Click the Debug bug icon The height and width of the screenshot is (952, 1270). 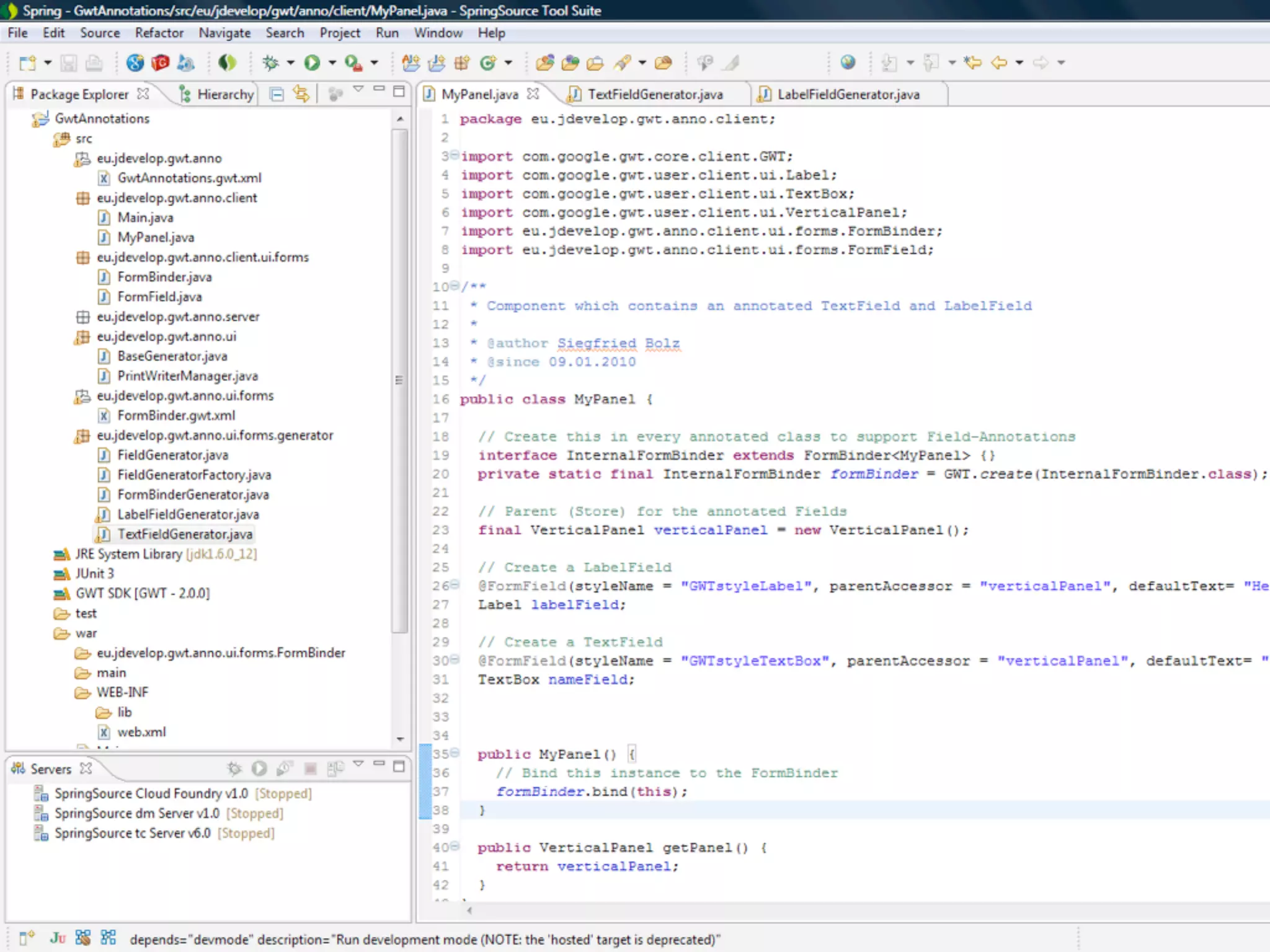[x=270, y=63]
